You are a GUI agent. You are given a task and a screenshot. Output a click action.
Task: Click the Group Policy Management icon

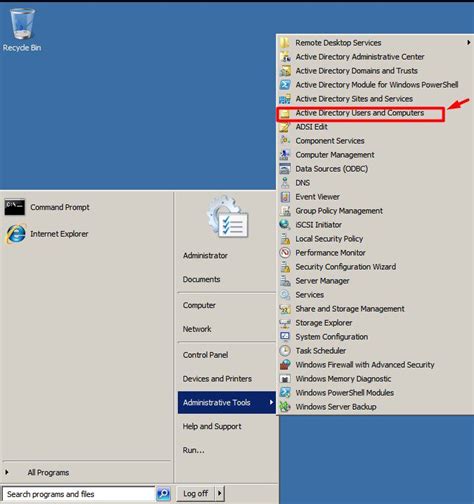click(285, 211)
